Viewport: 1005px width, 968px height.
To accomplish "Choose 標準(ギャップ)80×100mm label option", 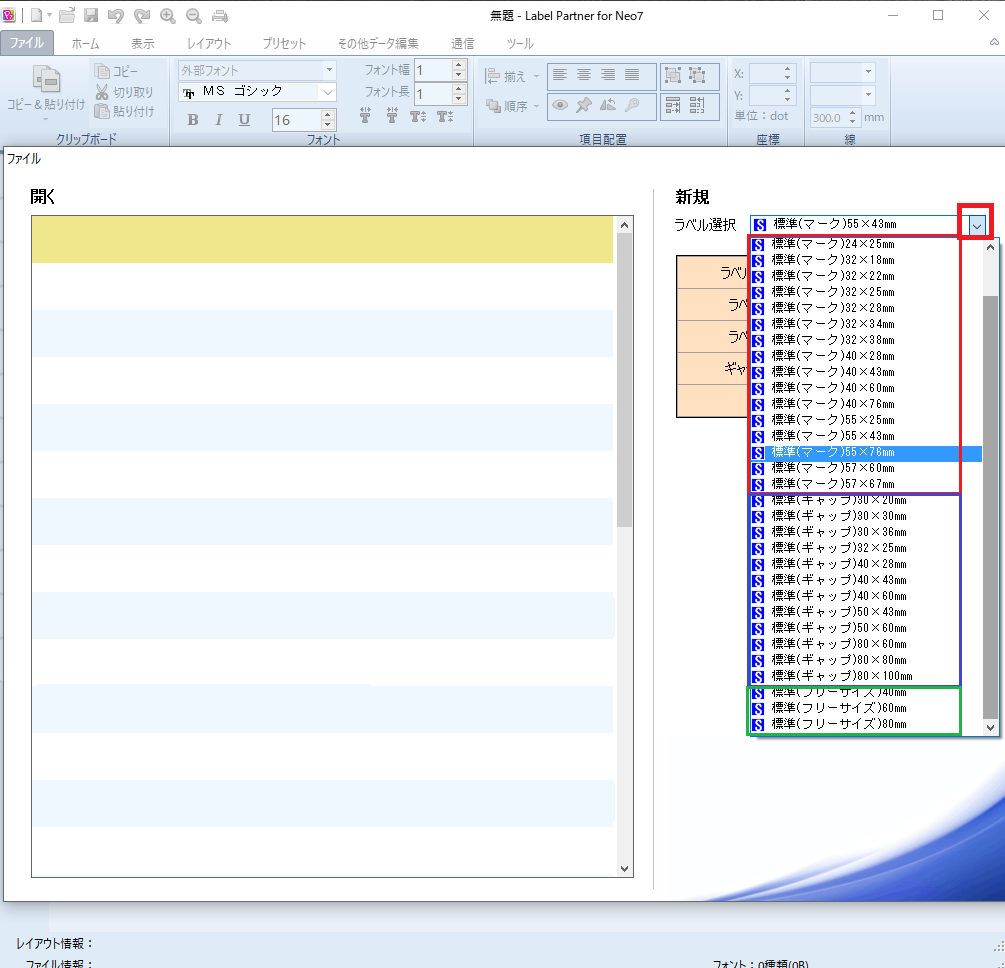I will pos(842,676).
